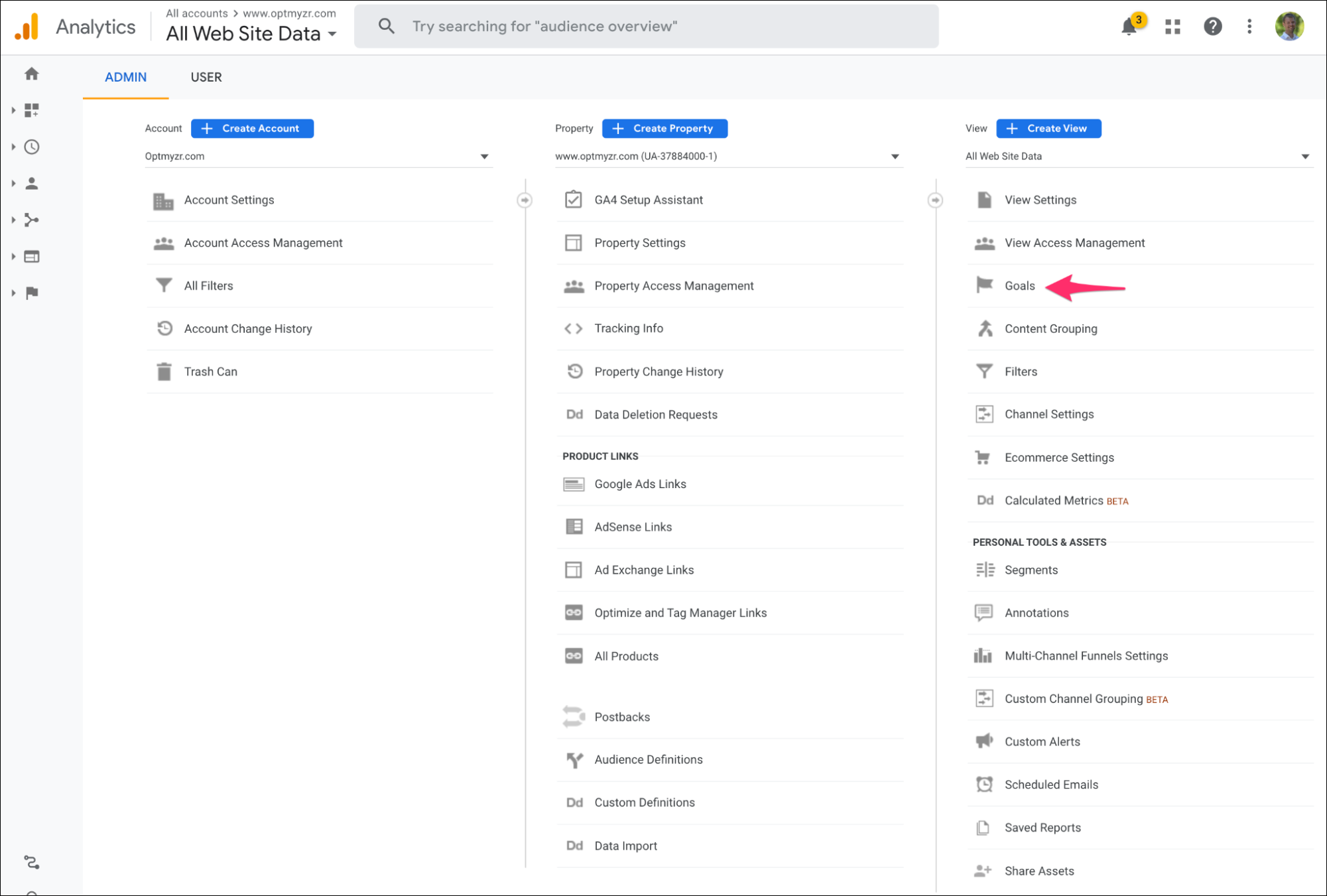Image resolution: width=1327 pixels, height=896 pixels.
Task: Click the Trash Can icon
Action: 164,371
